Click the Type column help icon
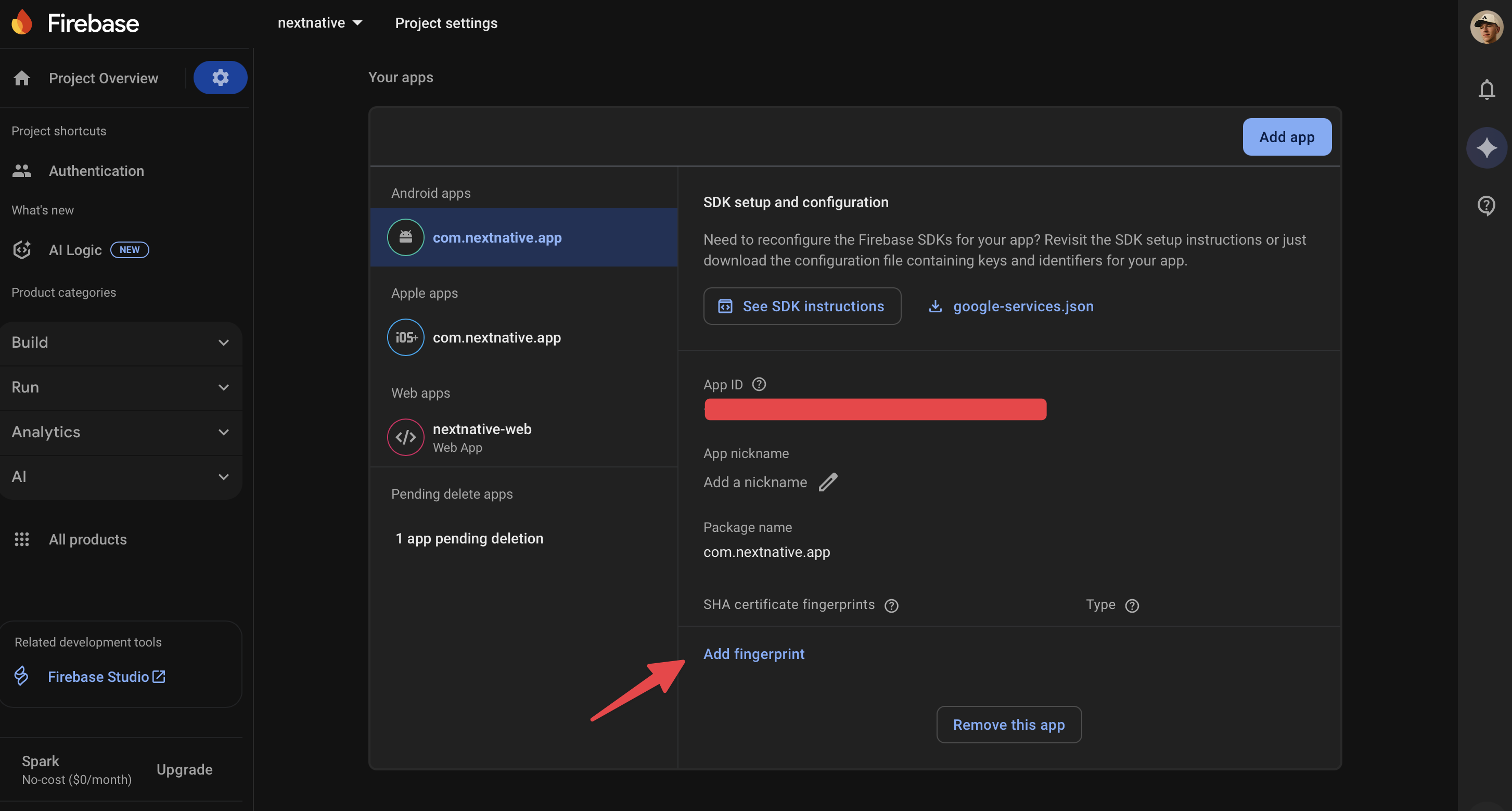 pos(1132,605)
